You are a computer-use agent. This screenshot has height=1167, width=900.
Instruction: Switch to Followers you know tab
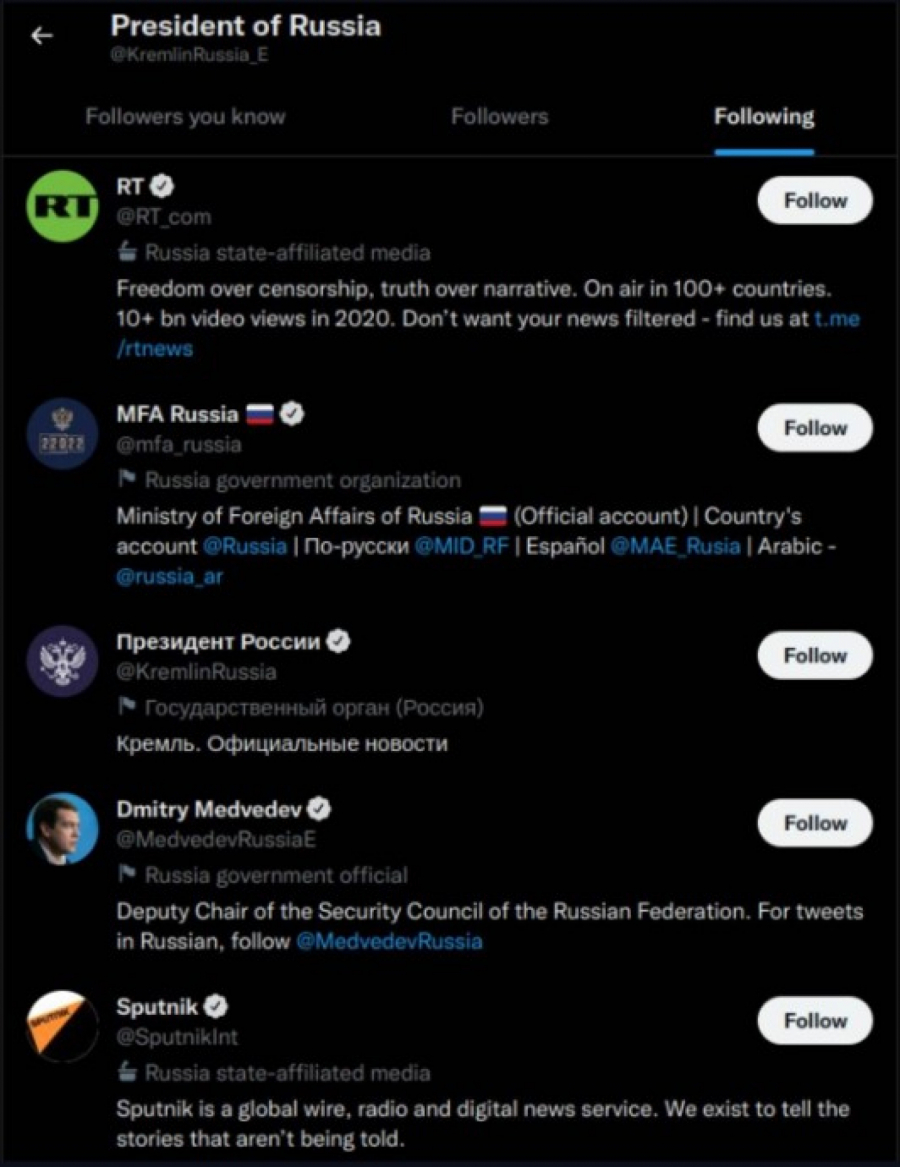[185, 117]
